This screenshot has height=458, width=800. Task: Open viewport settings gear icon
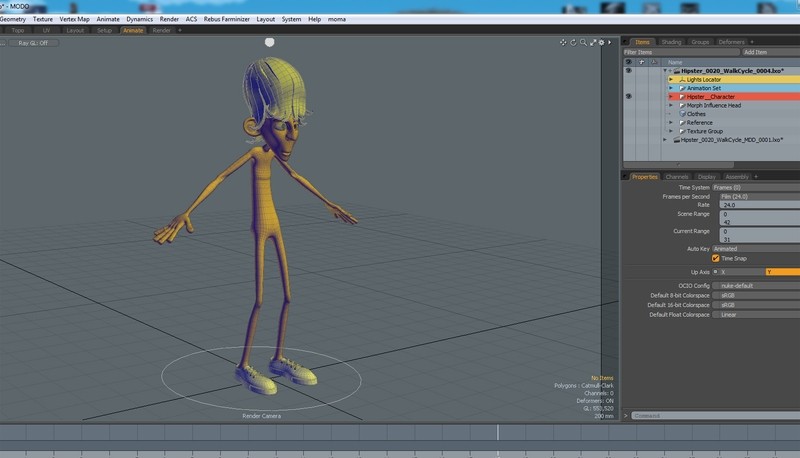[x=600, y=43]
